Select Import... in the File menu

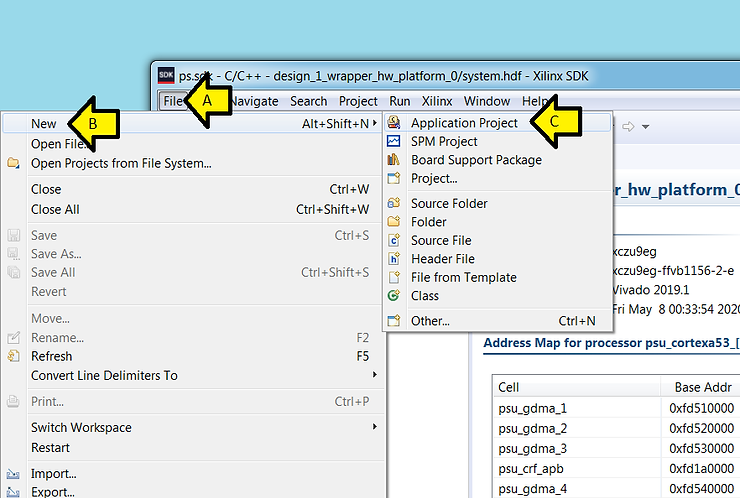click(x=53, y=473)
